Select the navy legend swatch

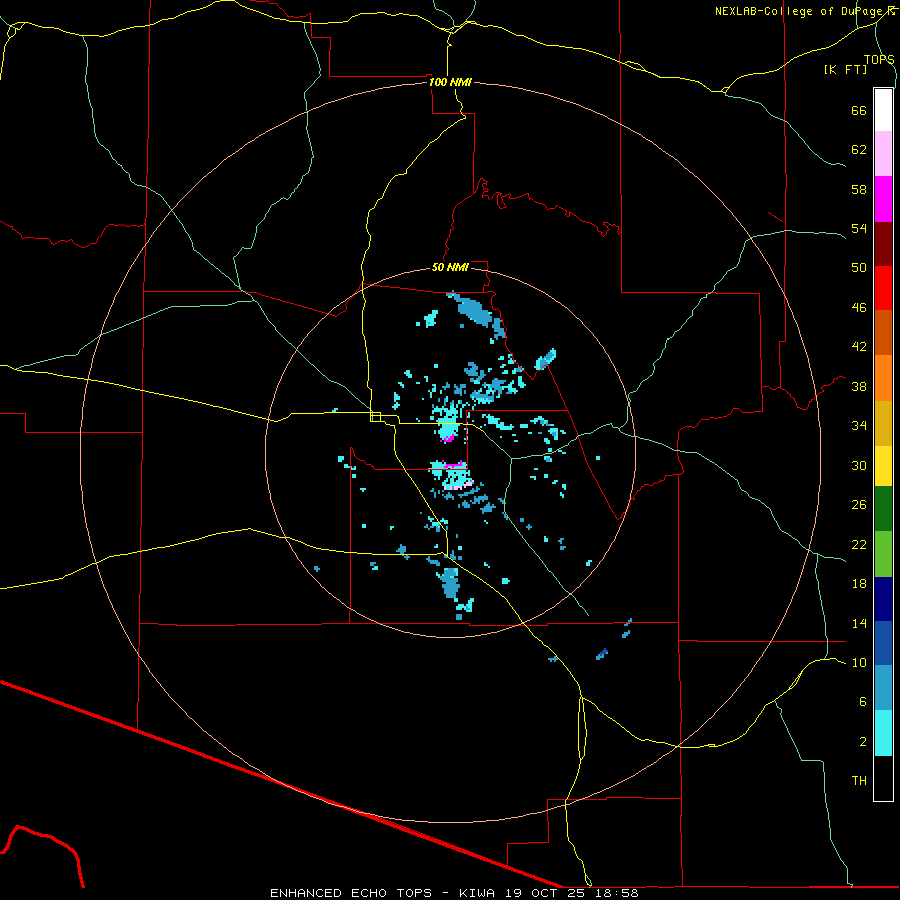click(883, 599)
